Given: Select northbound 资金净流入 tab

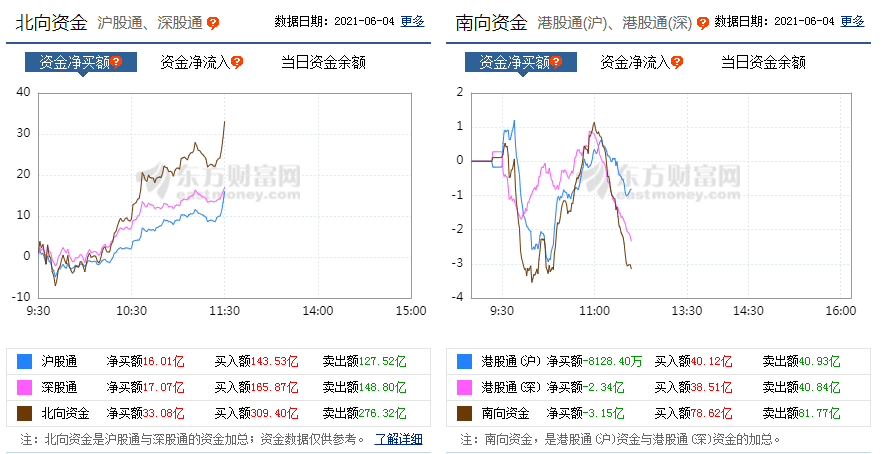Looking at the screenshot, I should pyautogui.click(x=195, y=62).
